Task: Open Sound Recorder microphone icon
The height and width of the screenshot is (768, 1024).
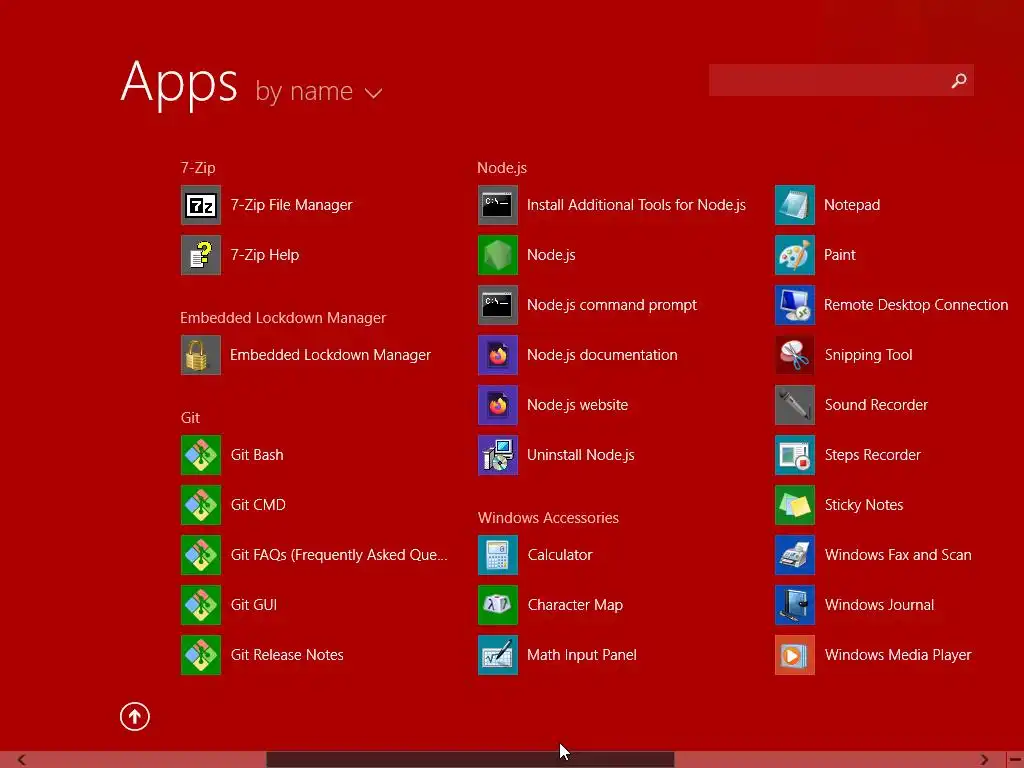Action: 795,405
